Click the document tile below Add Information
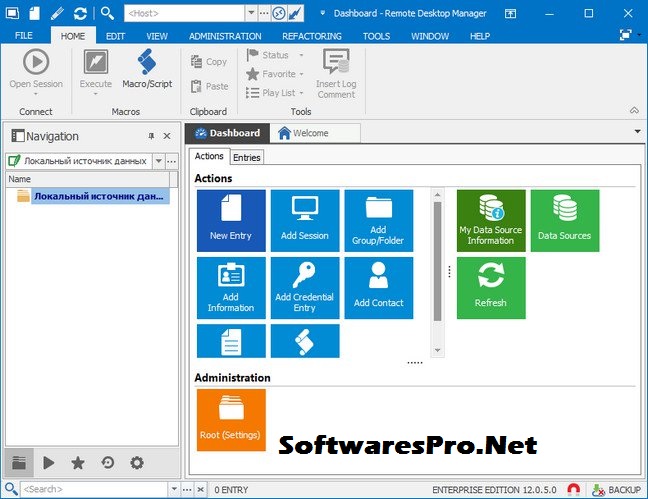Viewport: 648px width, 499px height. (x=231, y=341)
